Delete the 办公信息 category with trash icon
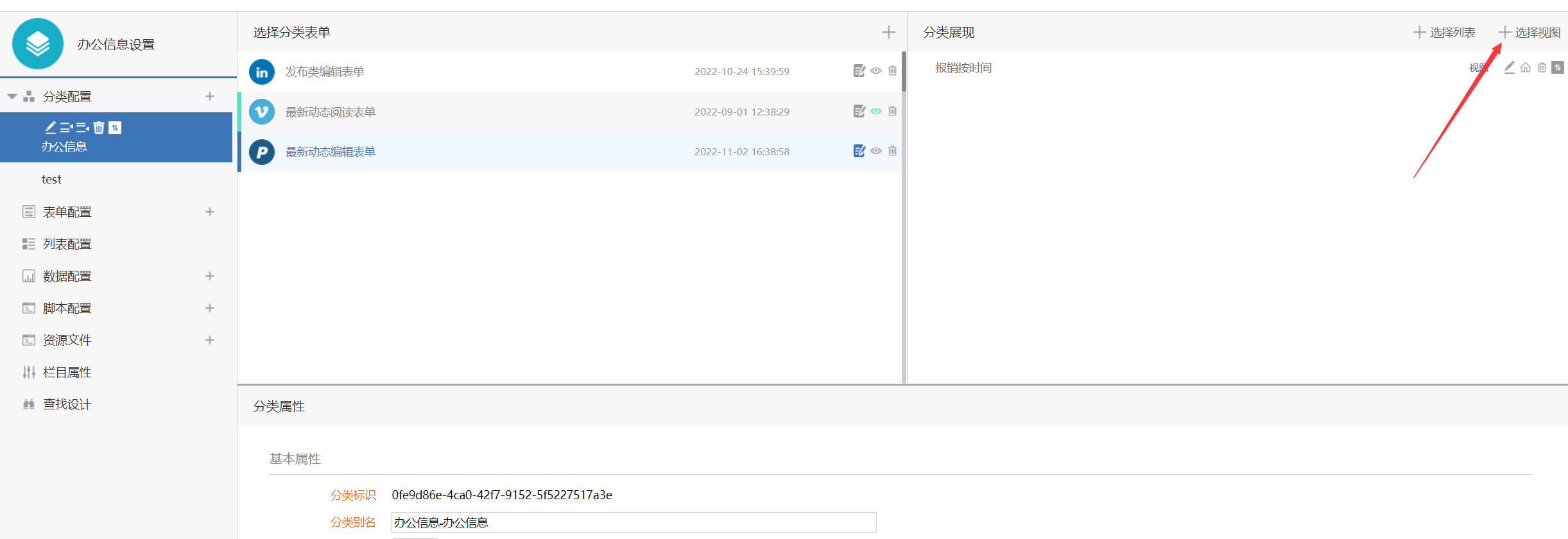The width and height of the screenshot is (1568, 539). 99,127
